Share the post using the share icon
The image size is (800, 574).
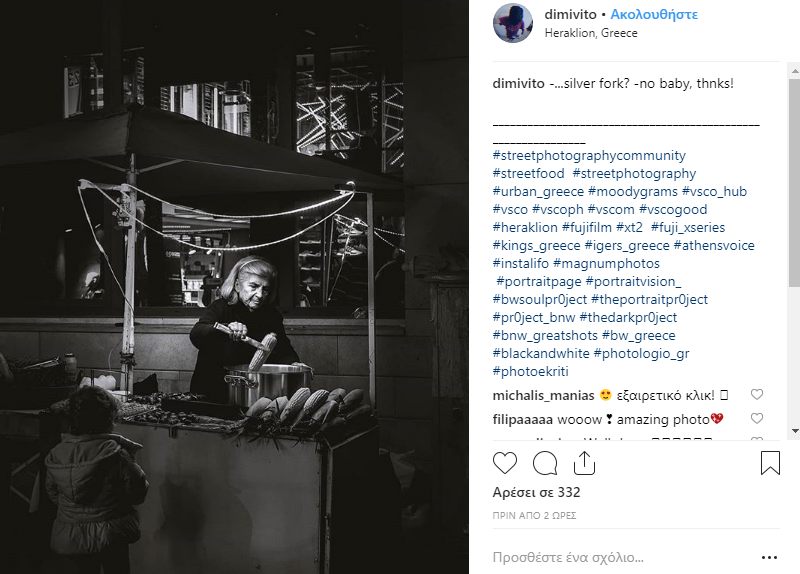[584, 463]
